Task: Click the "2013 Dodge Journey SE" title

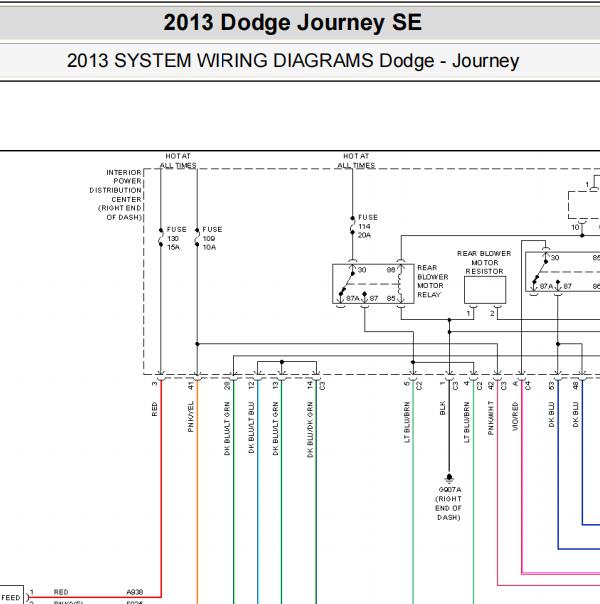Action: 292,22
